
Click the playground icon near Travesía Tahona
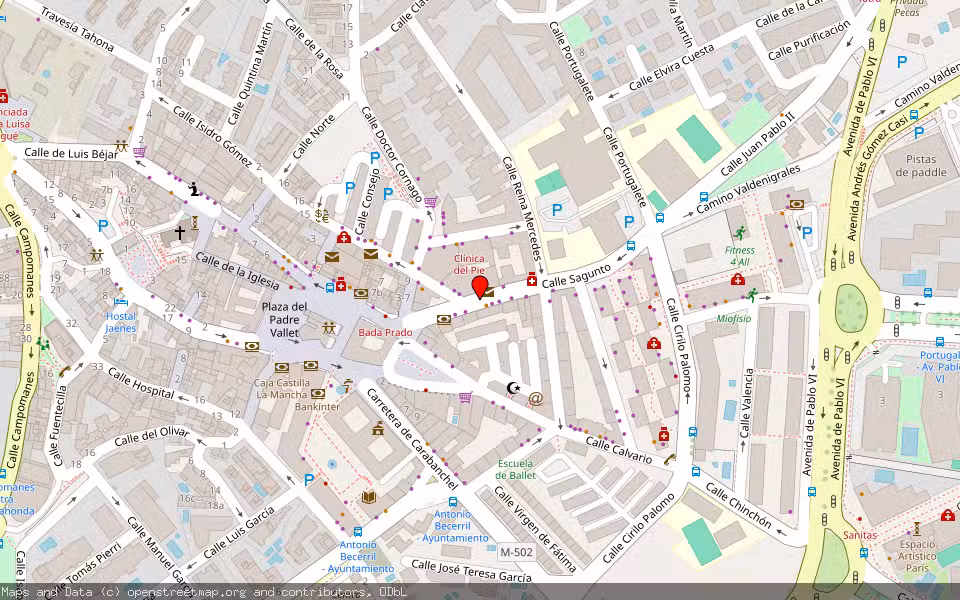click(122, 143)
